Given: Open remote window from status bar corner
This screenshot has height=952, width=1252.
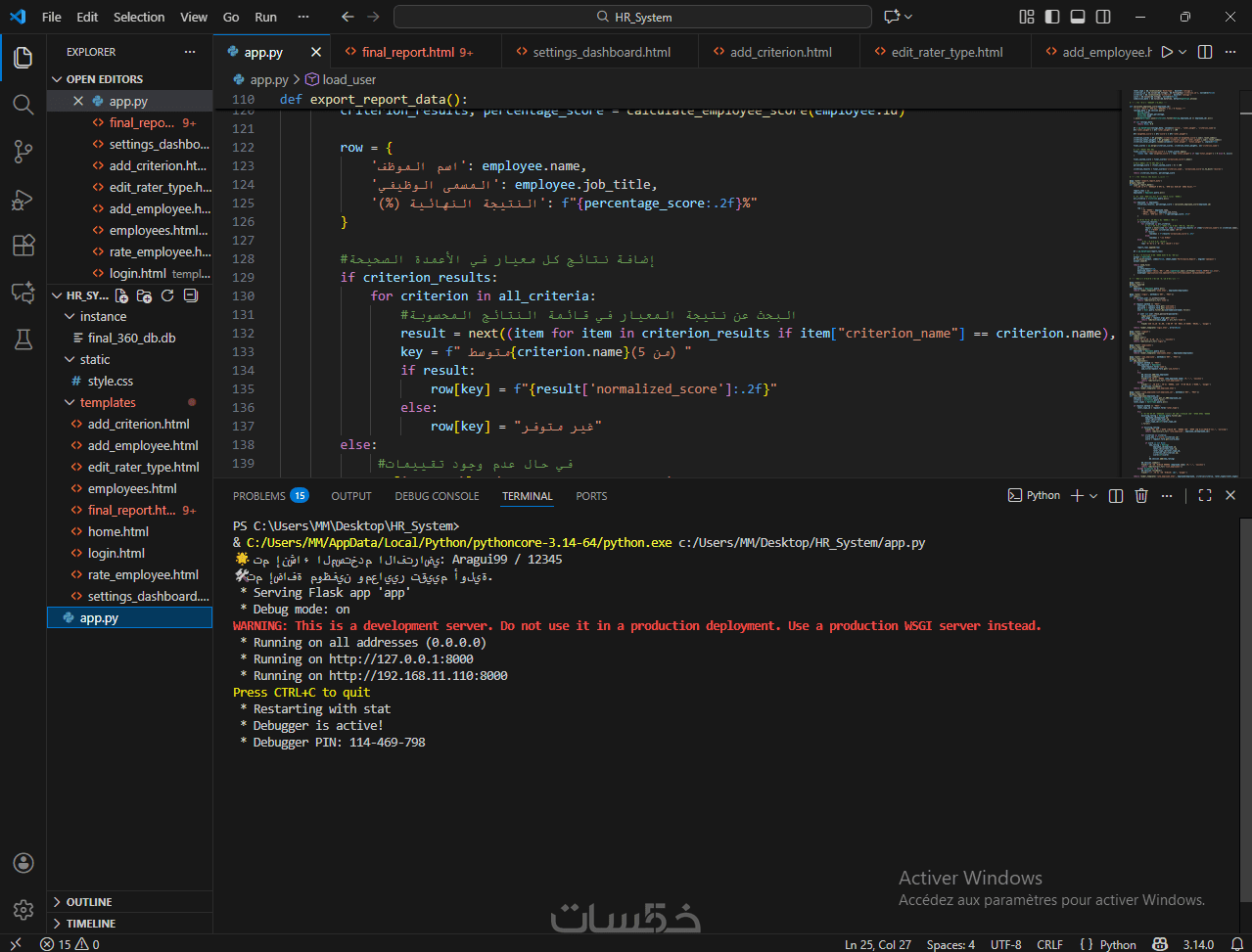Looking at the screenshot, I should click(15, 944).
